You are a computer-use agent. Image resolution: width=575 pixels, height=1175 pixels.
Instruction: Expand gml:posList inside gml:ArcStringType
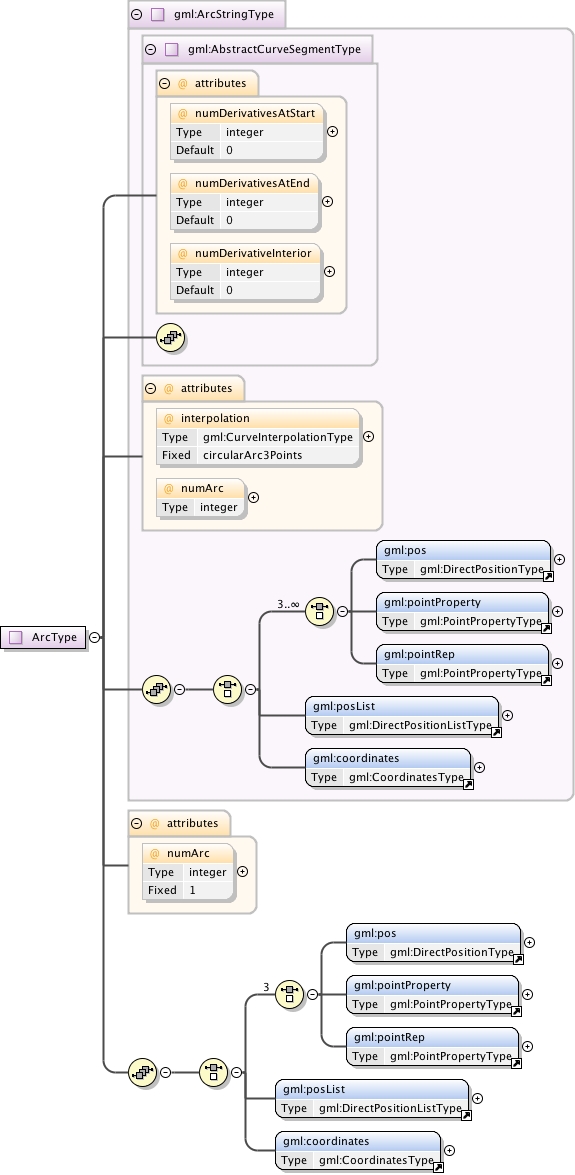[508, 716]
